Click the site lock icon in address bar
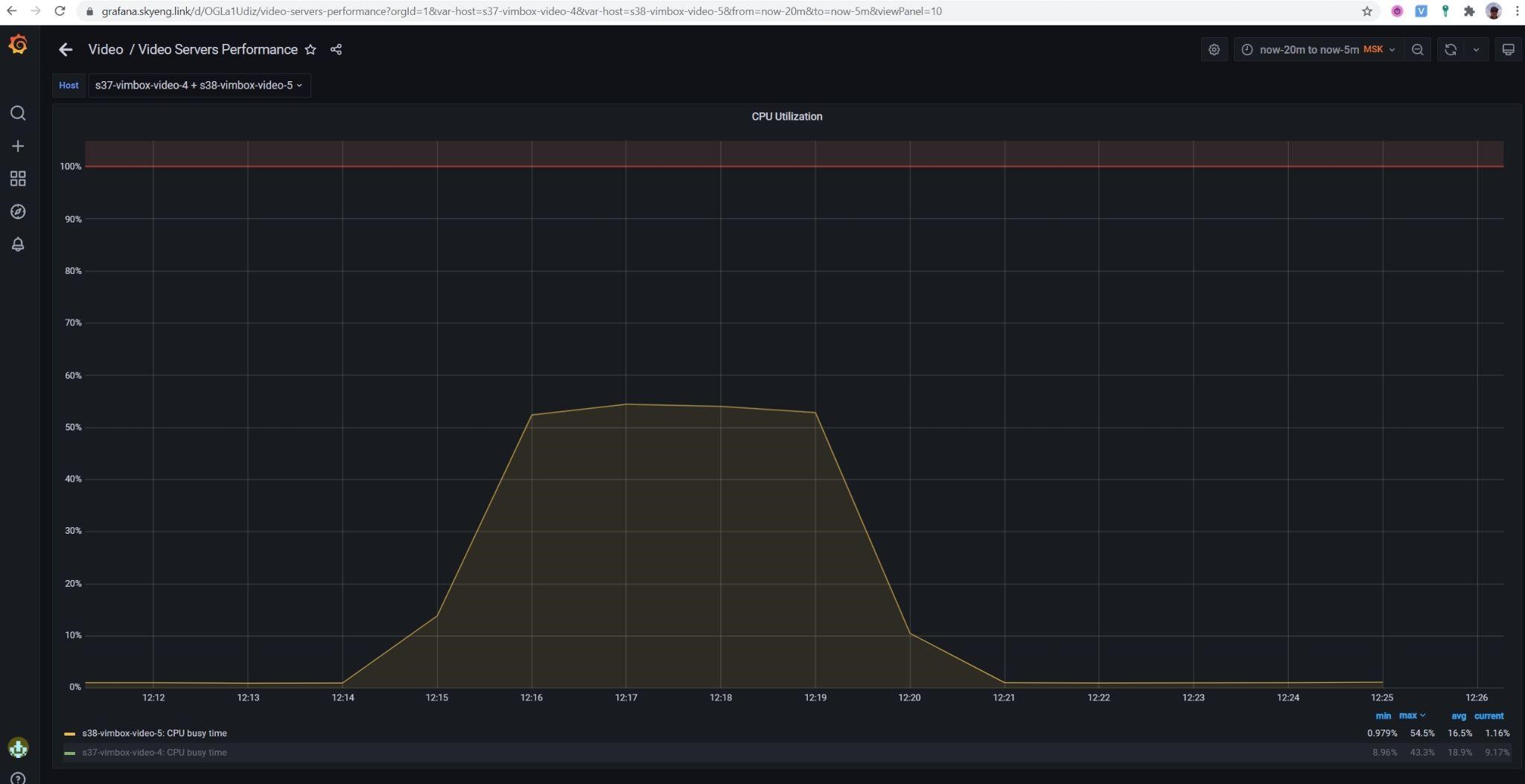The height and width of the screenshot is (784, 1525). pyautogui.click(x=90, y=11)
